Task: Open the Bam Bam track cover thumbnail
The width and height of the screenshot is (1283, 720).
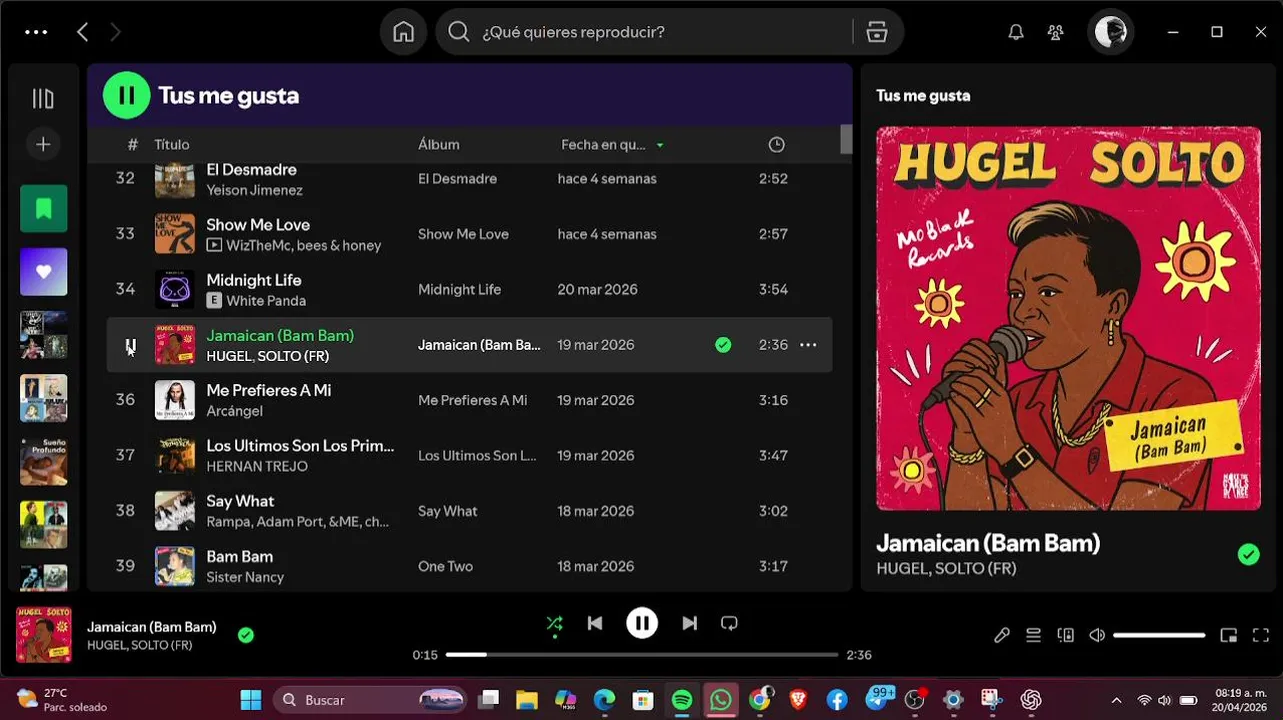Action: pos(175,566)
